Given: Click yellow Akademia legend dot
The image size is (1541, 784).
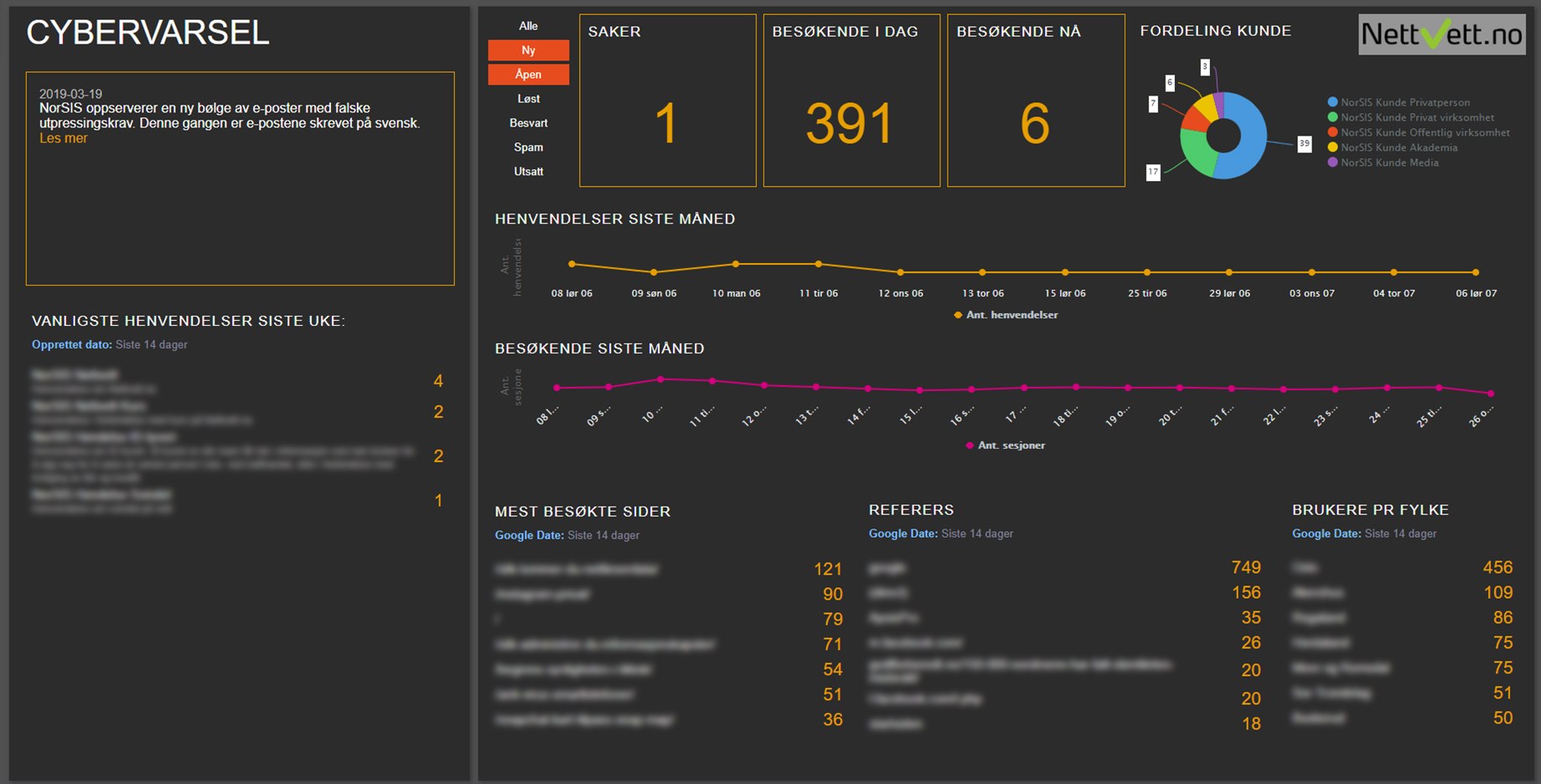Looking at the screenshot, I should coord(1332,147).
